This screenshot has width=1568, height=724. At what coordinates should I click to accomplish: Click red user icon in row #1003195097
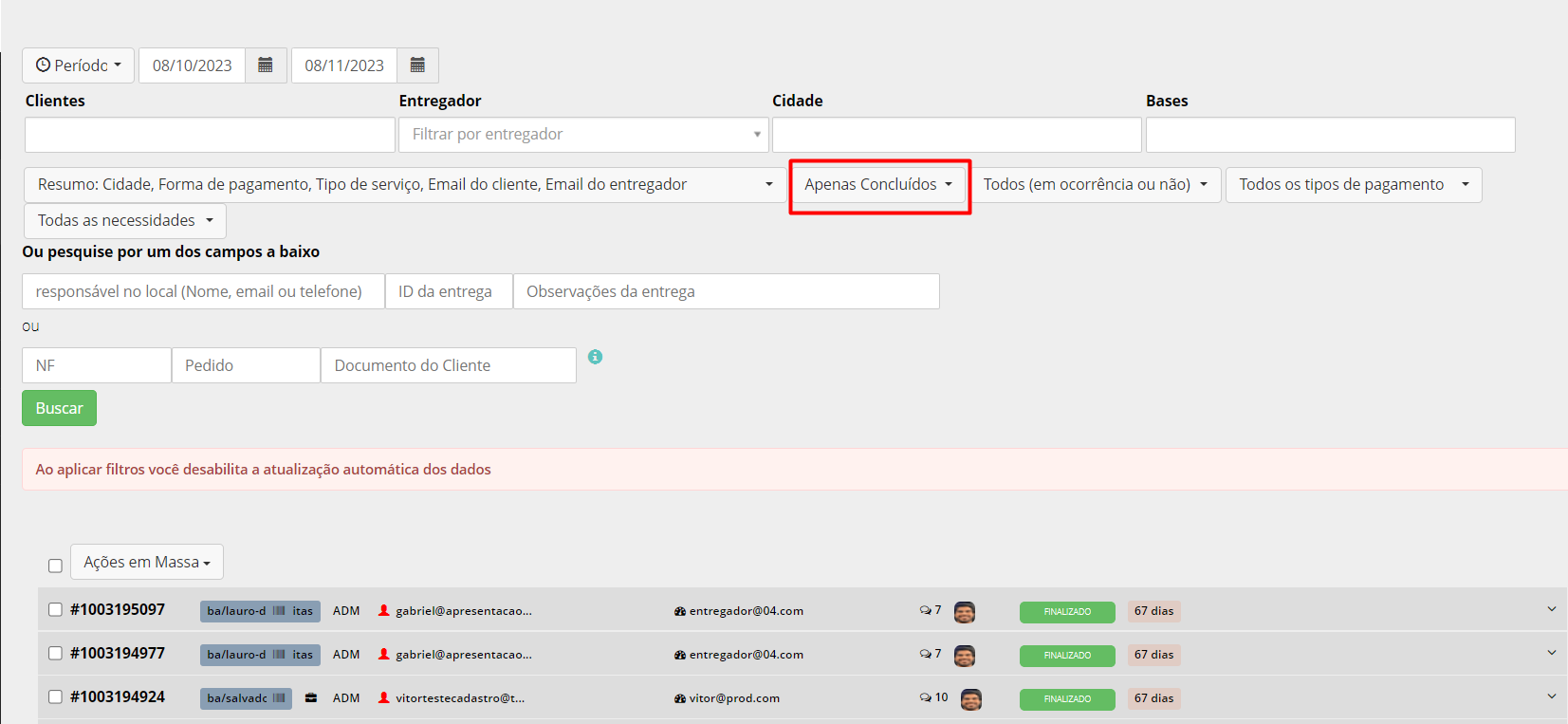(x=384, y=610)
